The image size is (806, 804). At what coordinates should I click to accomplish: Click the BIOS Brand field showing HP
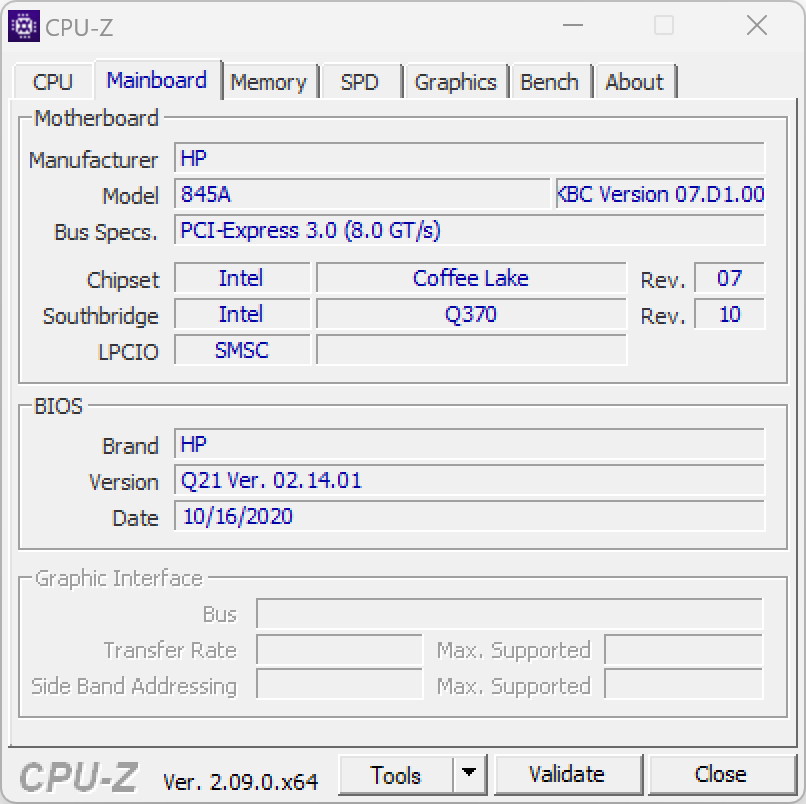(x=469, y=444)
